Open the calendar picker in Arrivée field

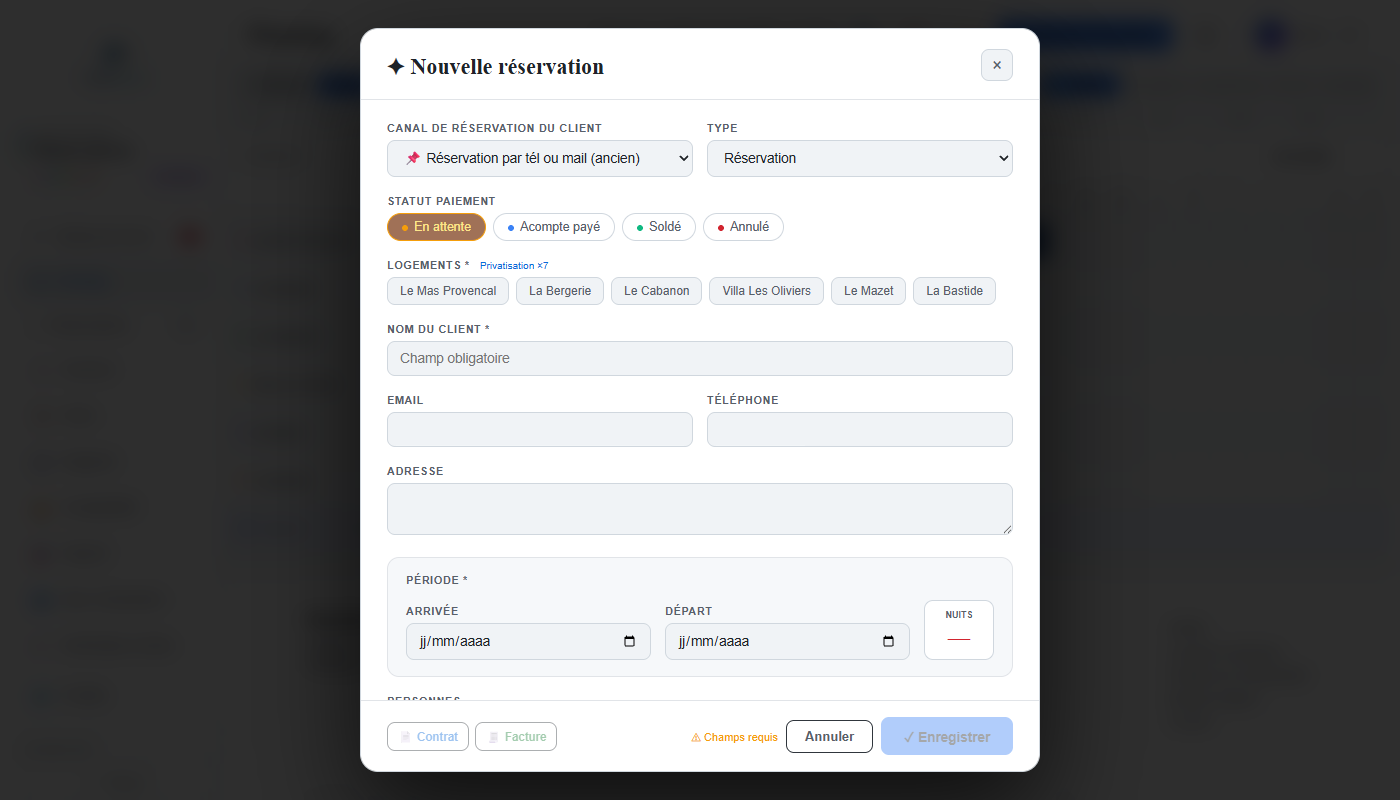(x=629, y=642)
